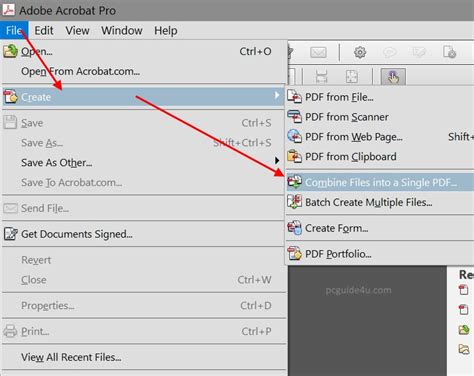The width and height of the screenshot is (474, 376).
Task: Click the email envelope toolbar icon
Action: 318,52
